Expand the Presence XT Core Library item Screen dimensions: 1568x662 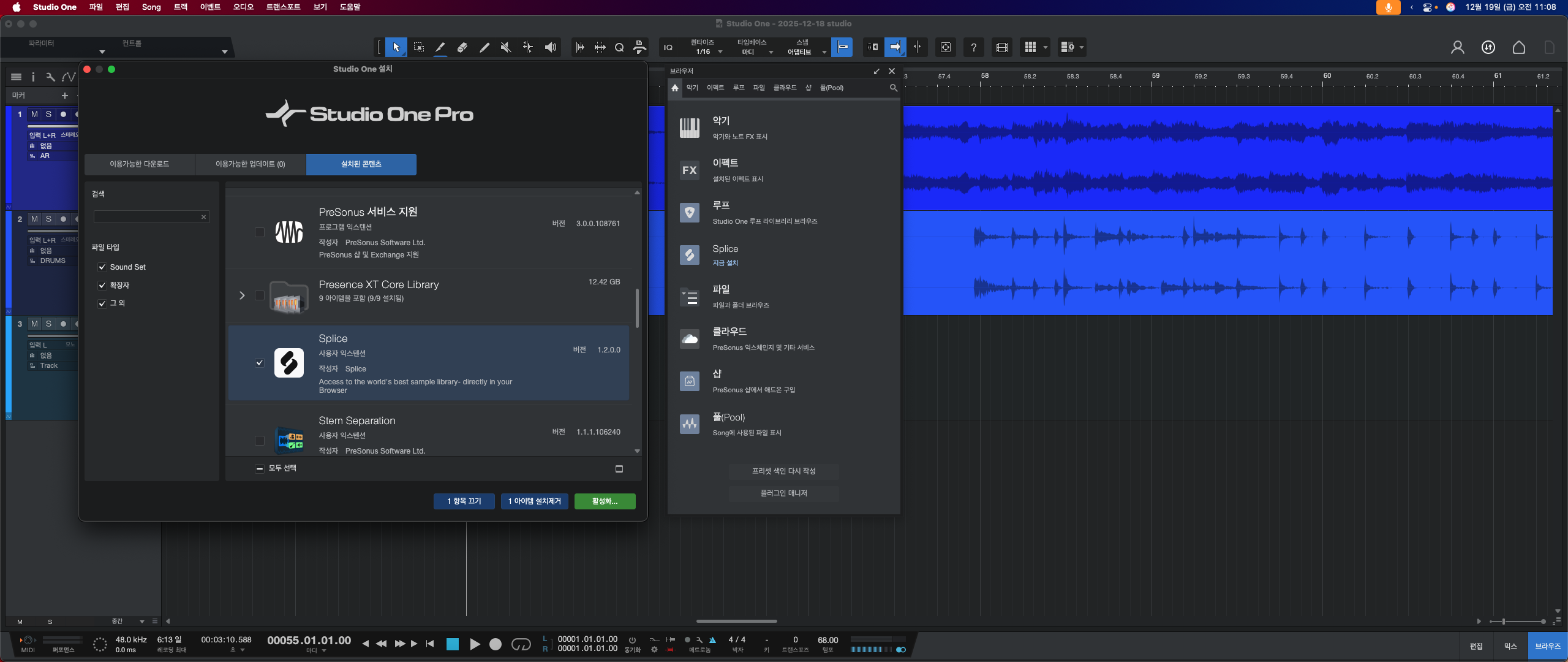coord(242,295)
